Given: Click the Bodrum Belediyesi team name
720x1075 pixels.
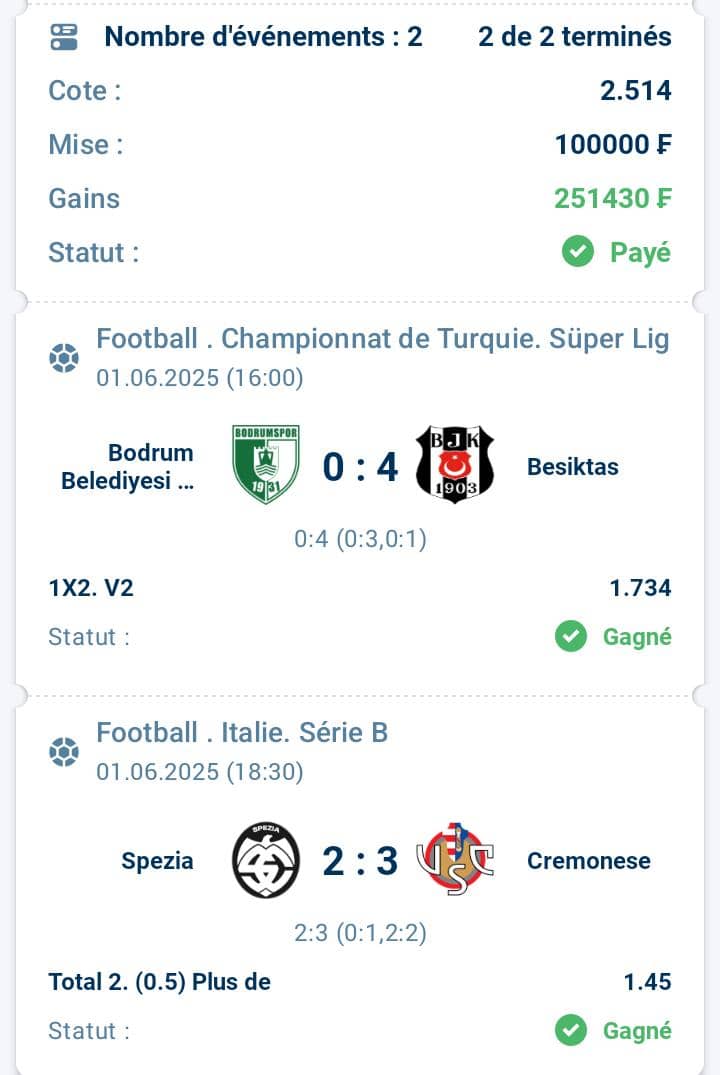Looking at the screenshot, I should [x=128, y=467].
